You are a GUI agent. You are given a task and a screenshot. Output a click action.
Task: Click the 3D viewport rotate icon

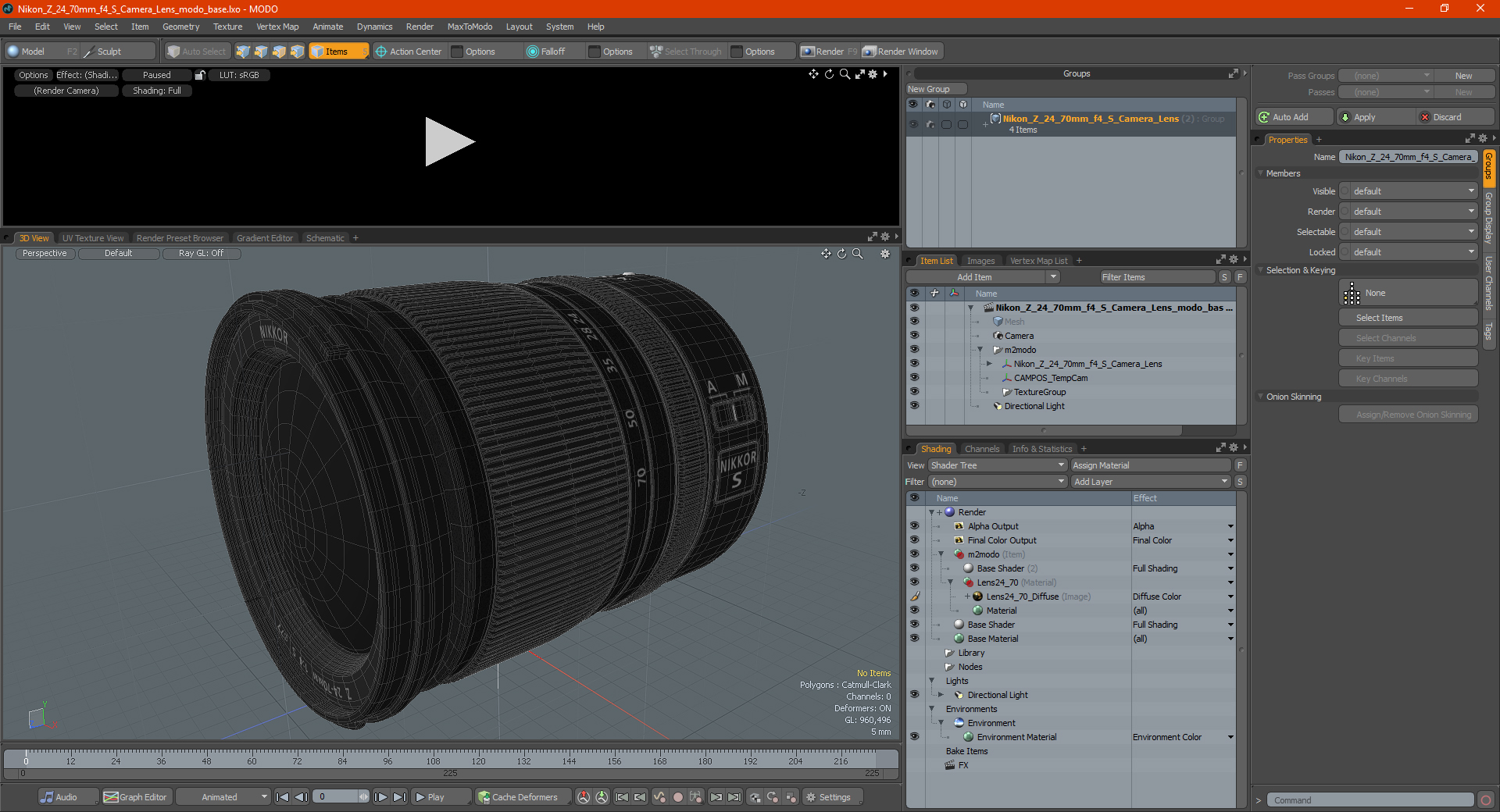pos(841,254)
